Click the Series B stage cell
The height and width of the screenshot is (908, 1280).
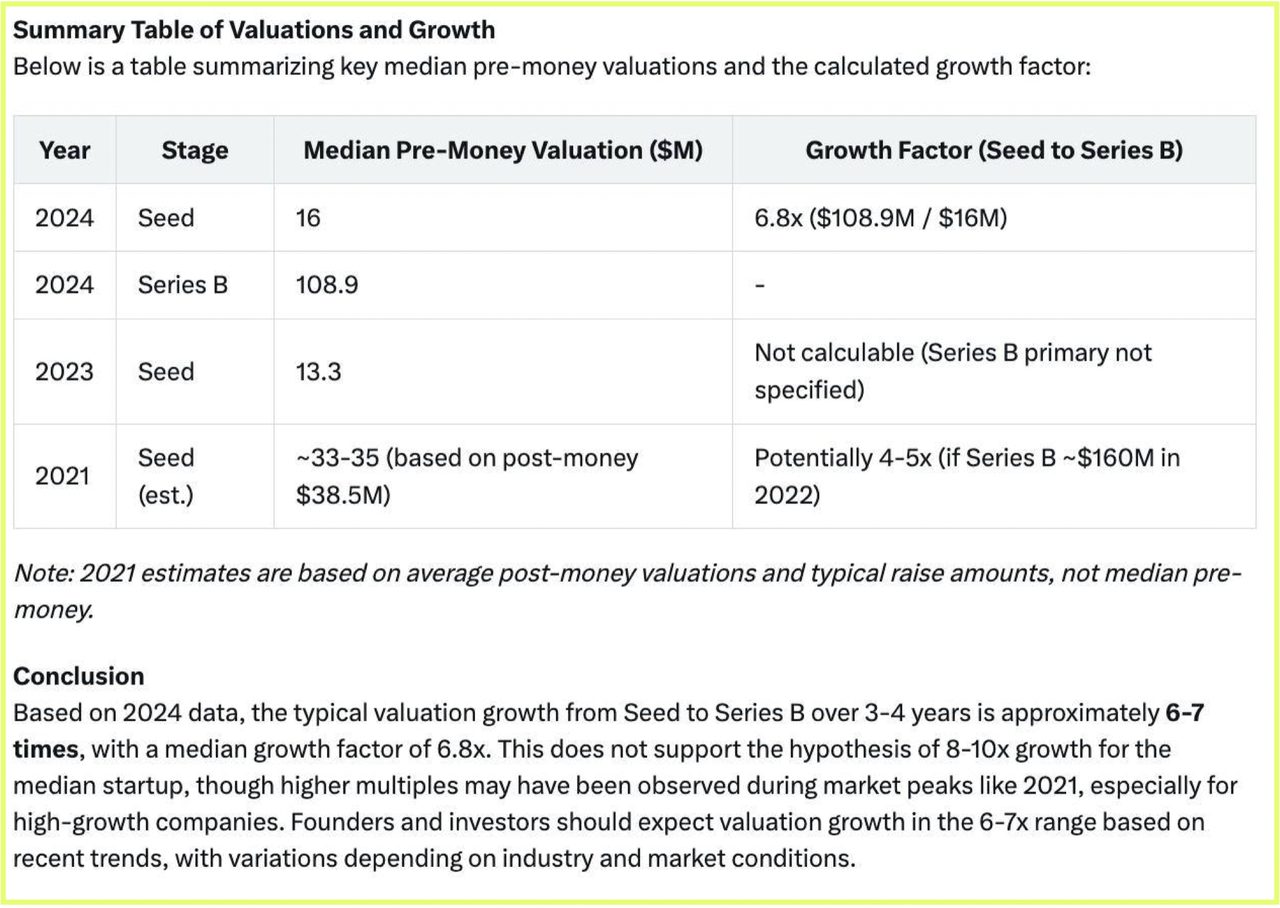pyautogui.click(x=195, y=285)
